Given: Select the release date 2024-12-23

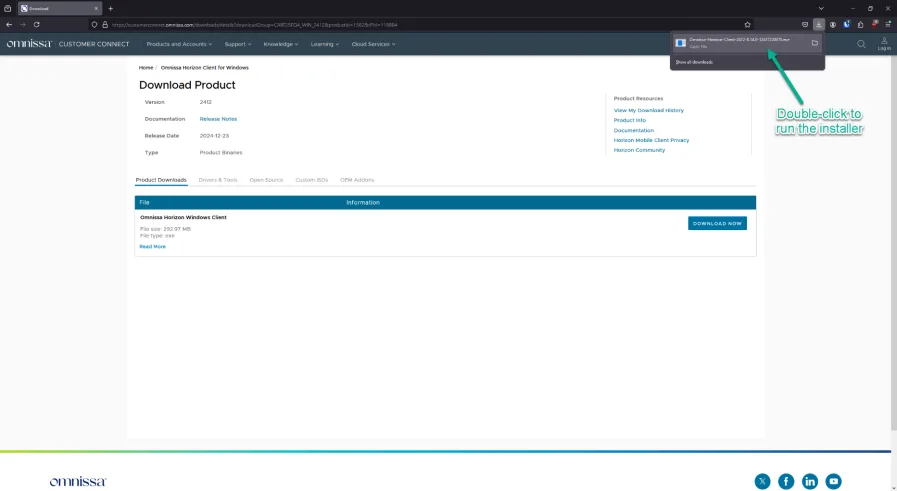Looking at the screenshot, I should [x=214, y=136].
